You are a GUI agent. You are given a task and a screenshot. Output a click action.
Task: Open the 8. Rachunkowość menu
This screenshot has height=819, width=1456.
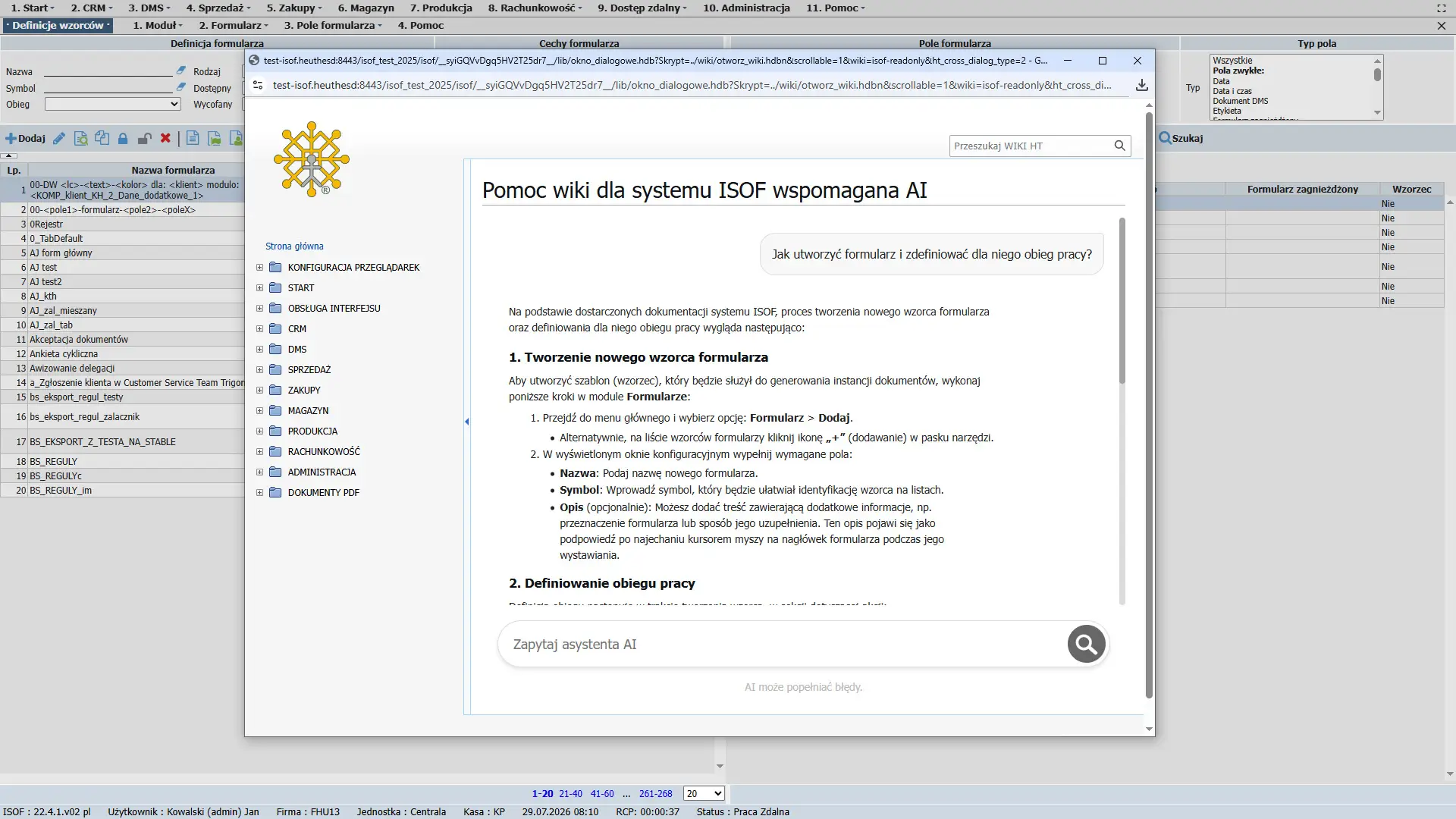[535, 8]
